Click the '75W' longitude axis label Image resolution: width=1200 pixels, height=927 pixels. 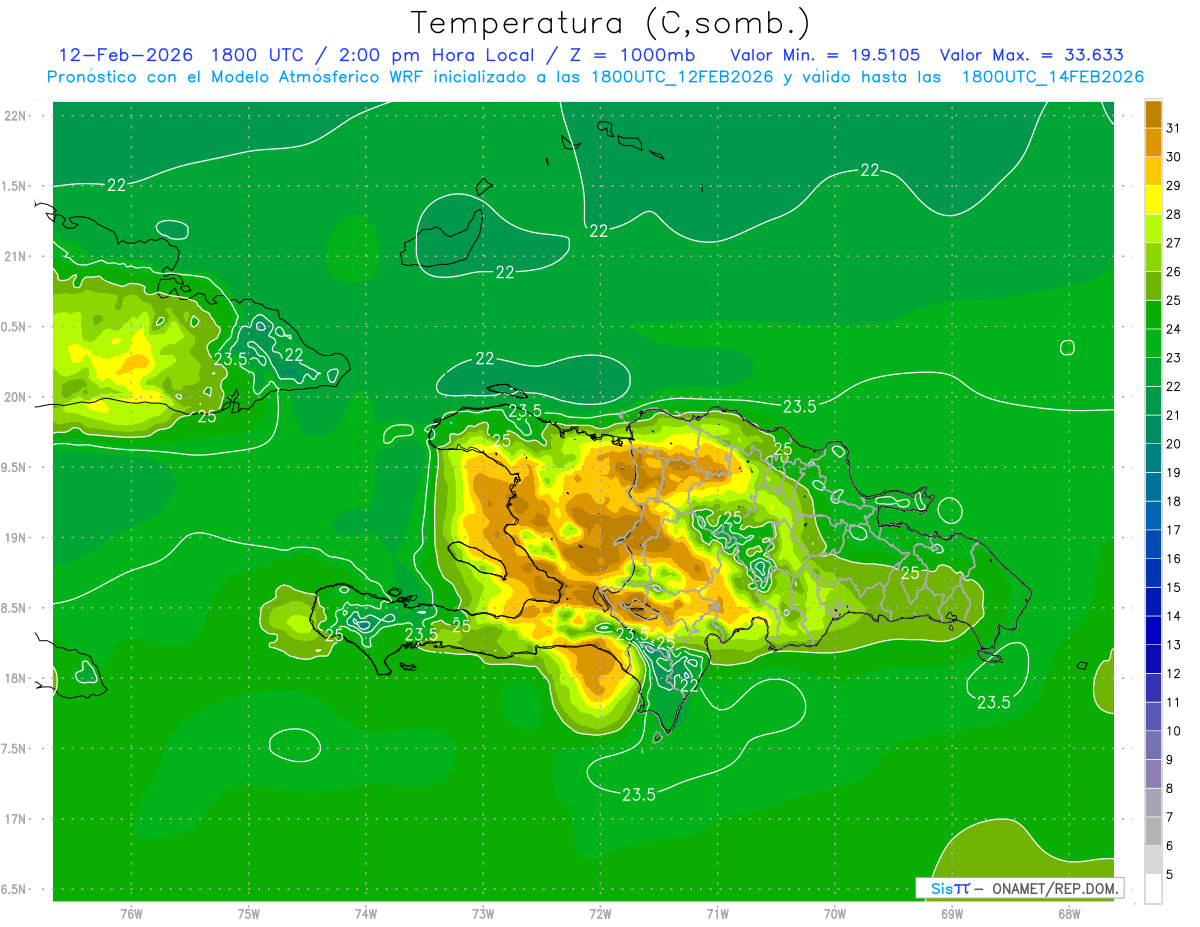click(x=249, y=914)
